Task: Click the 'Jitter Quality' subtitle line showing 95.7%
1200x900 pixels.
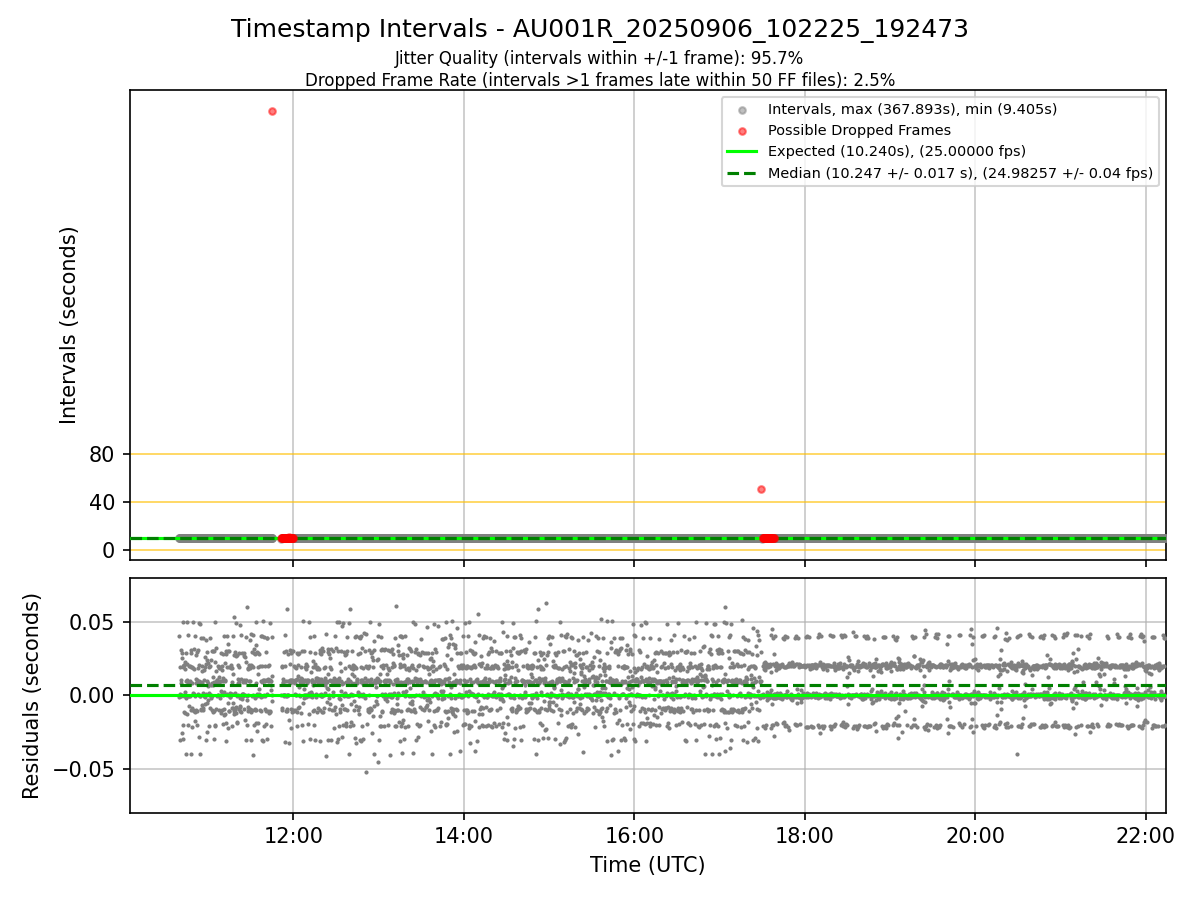Action: (x=599, y=59)
